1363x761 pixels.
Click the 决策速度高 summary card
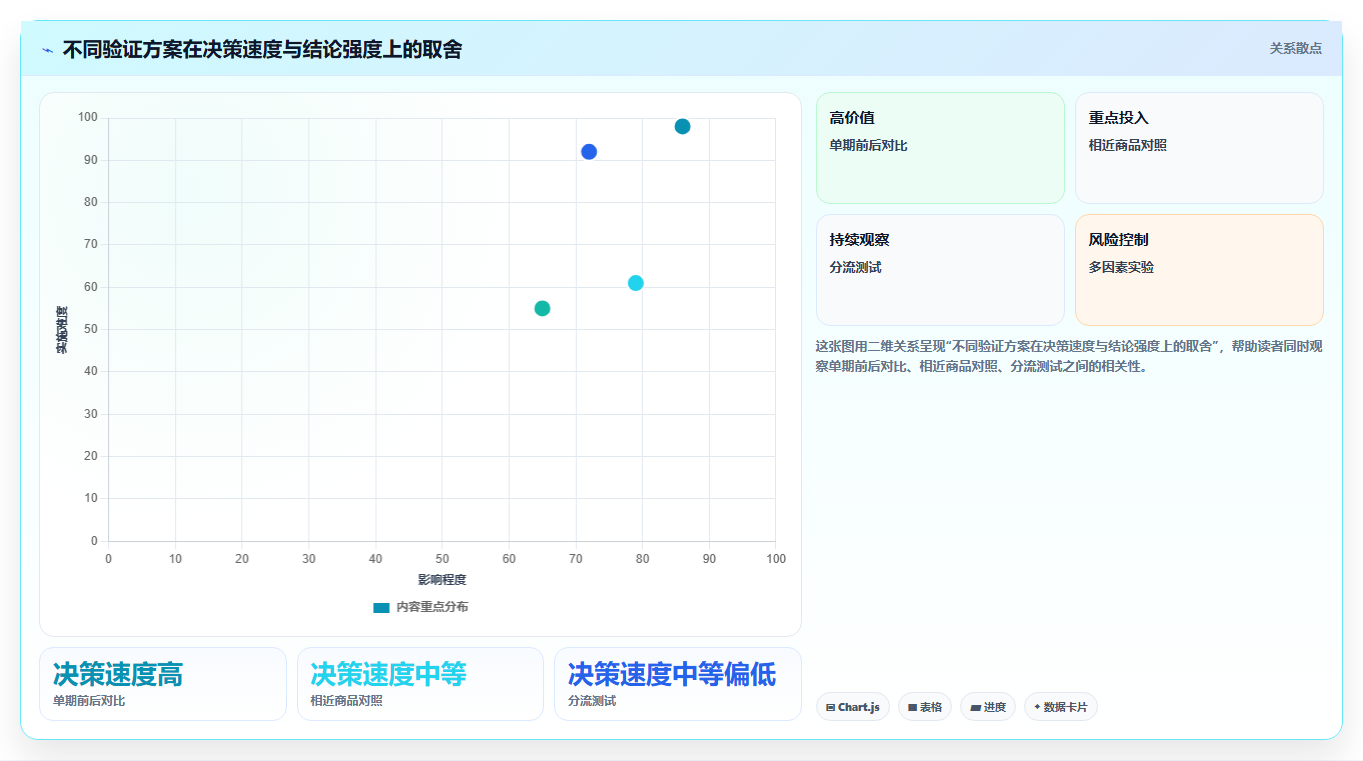[x=163, y=684]
